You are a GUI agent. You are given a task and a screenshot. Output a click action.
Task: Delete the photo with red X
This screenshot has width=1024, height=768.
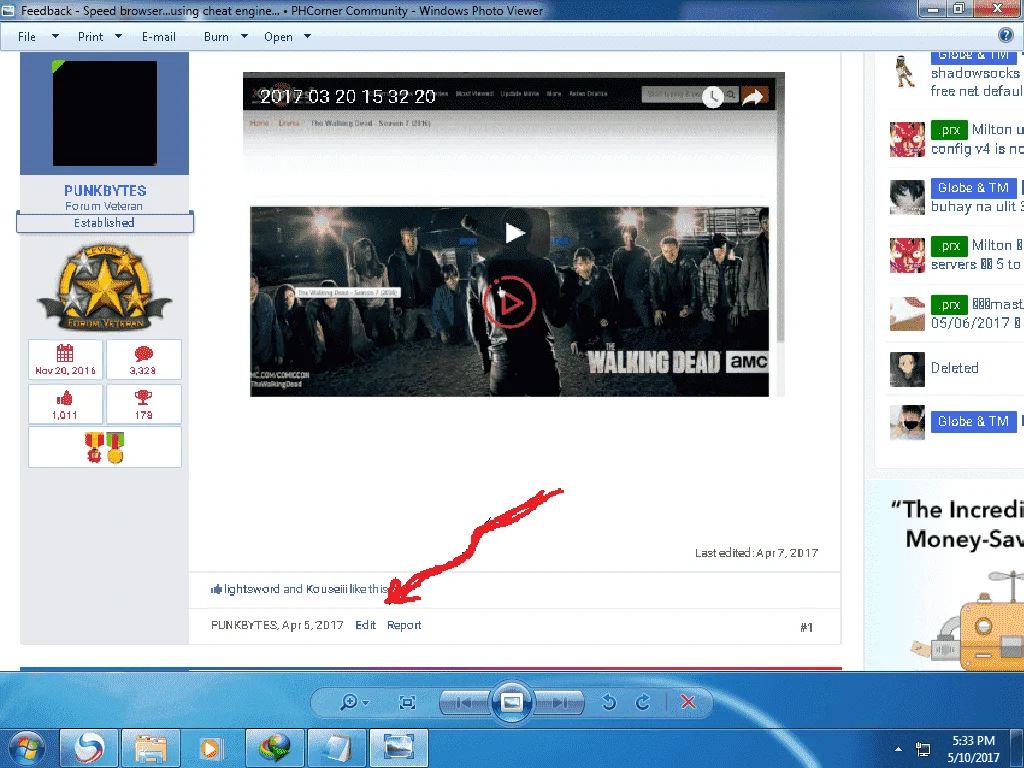688,702
